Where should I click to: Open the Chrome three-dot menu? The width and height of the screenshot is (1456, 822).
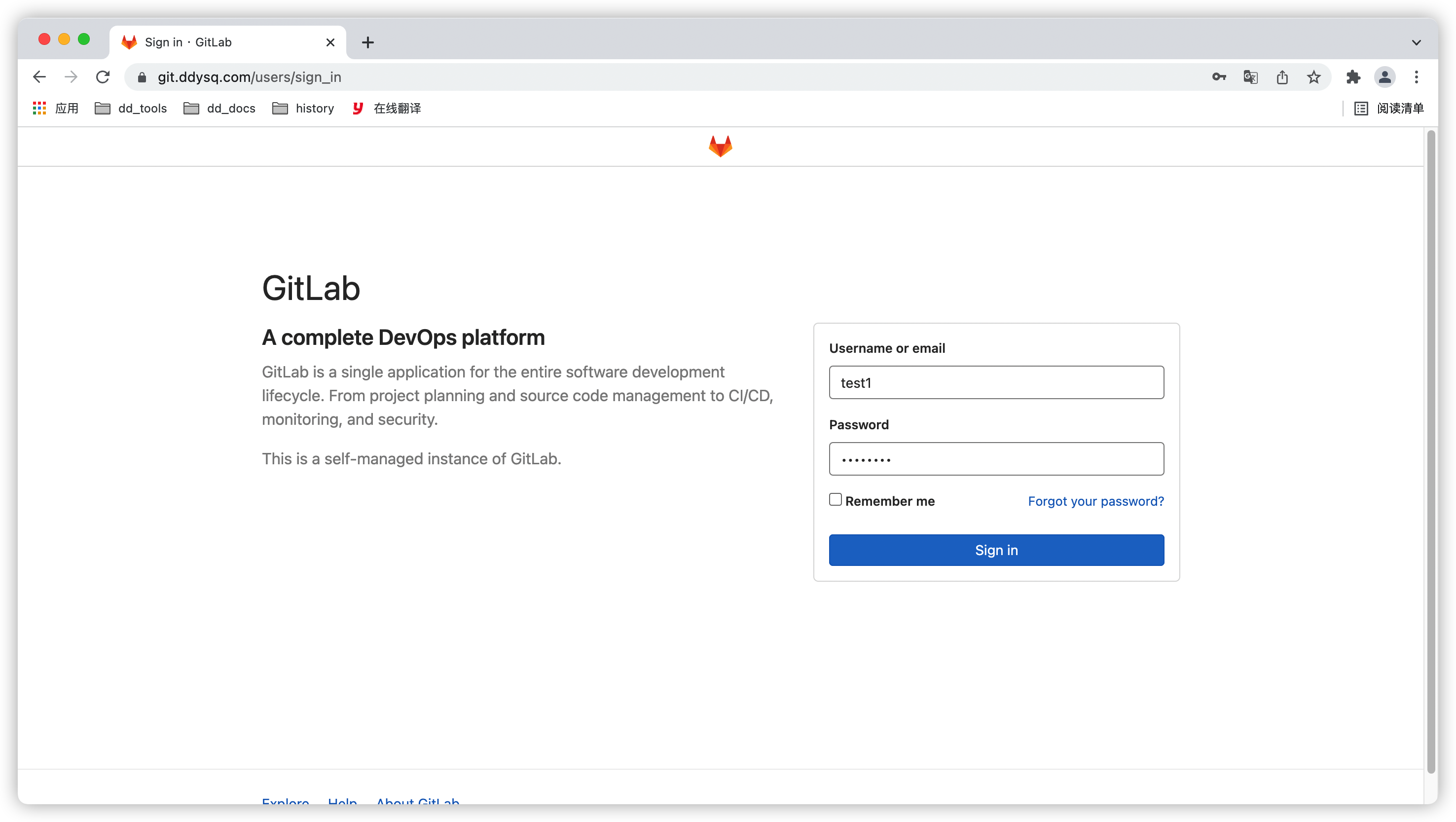[1417, 77]
